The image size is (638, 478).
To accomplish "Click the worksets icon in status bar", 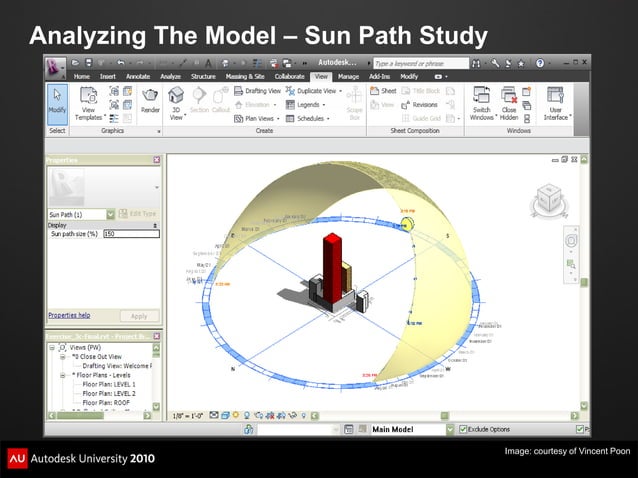I will 249,430.
